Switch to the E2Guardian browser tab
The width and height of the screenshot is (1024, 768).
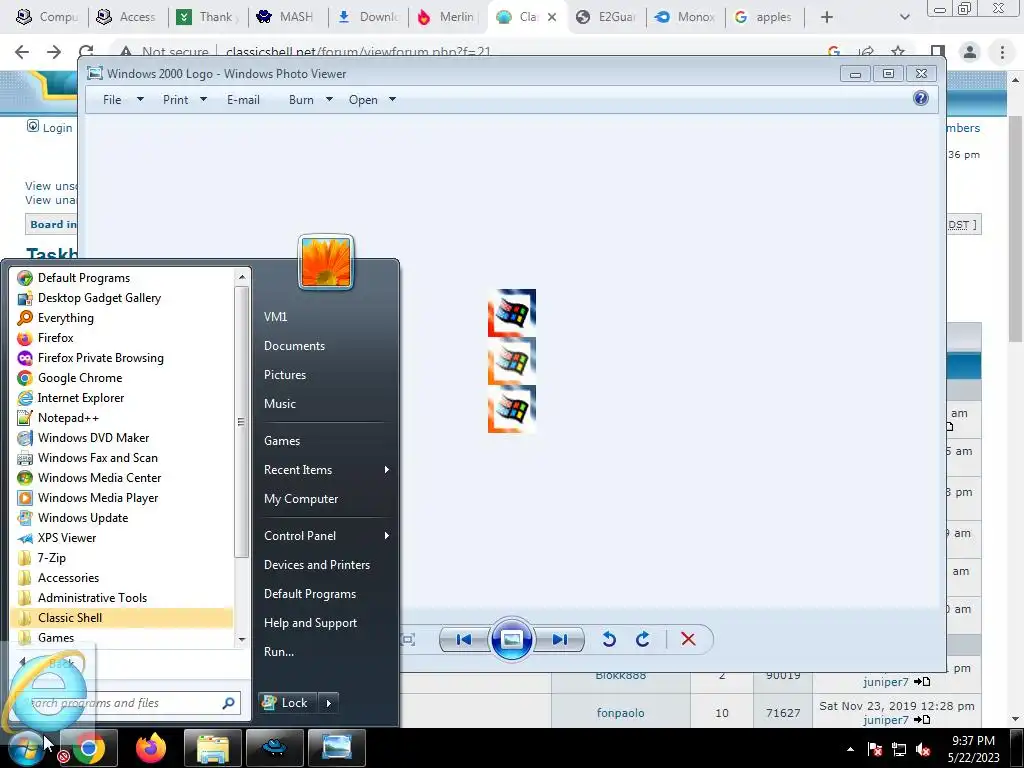pos(609,17)
